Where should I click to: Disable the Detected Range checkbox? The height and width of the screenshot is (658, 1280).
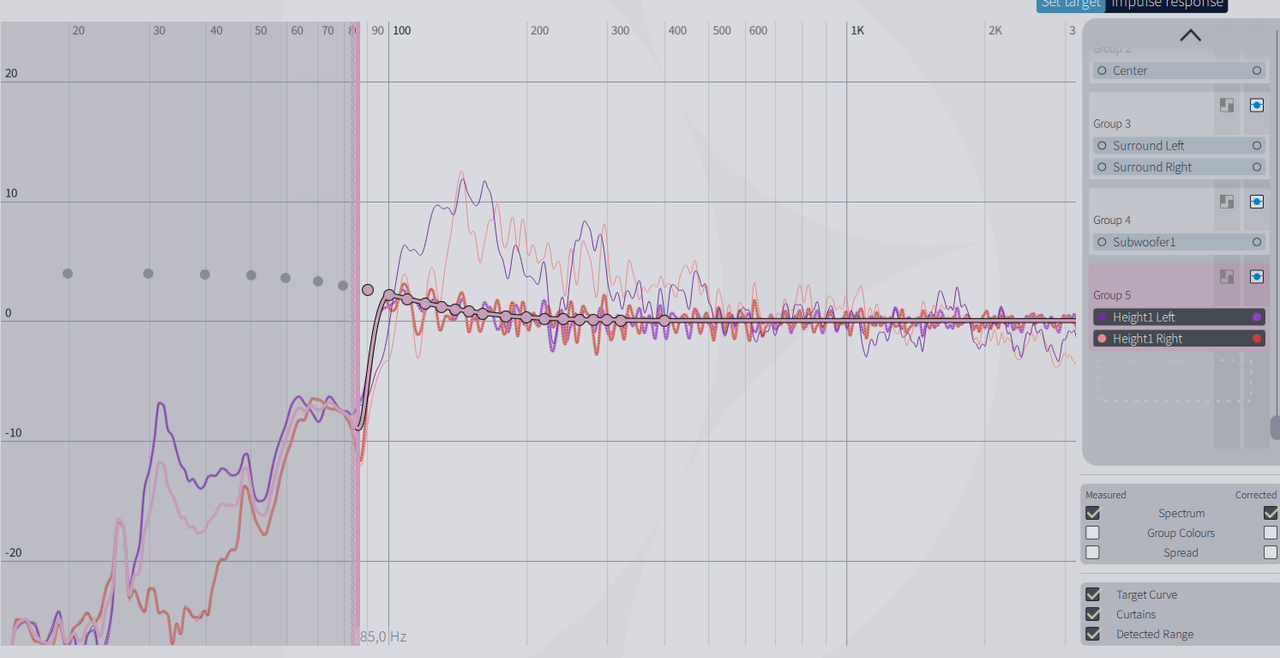[1093, 634]
